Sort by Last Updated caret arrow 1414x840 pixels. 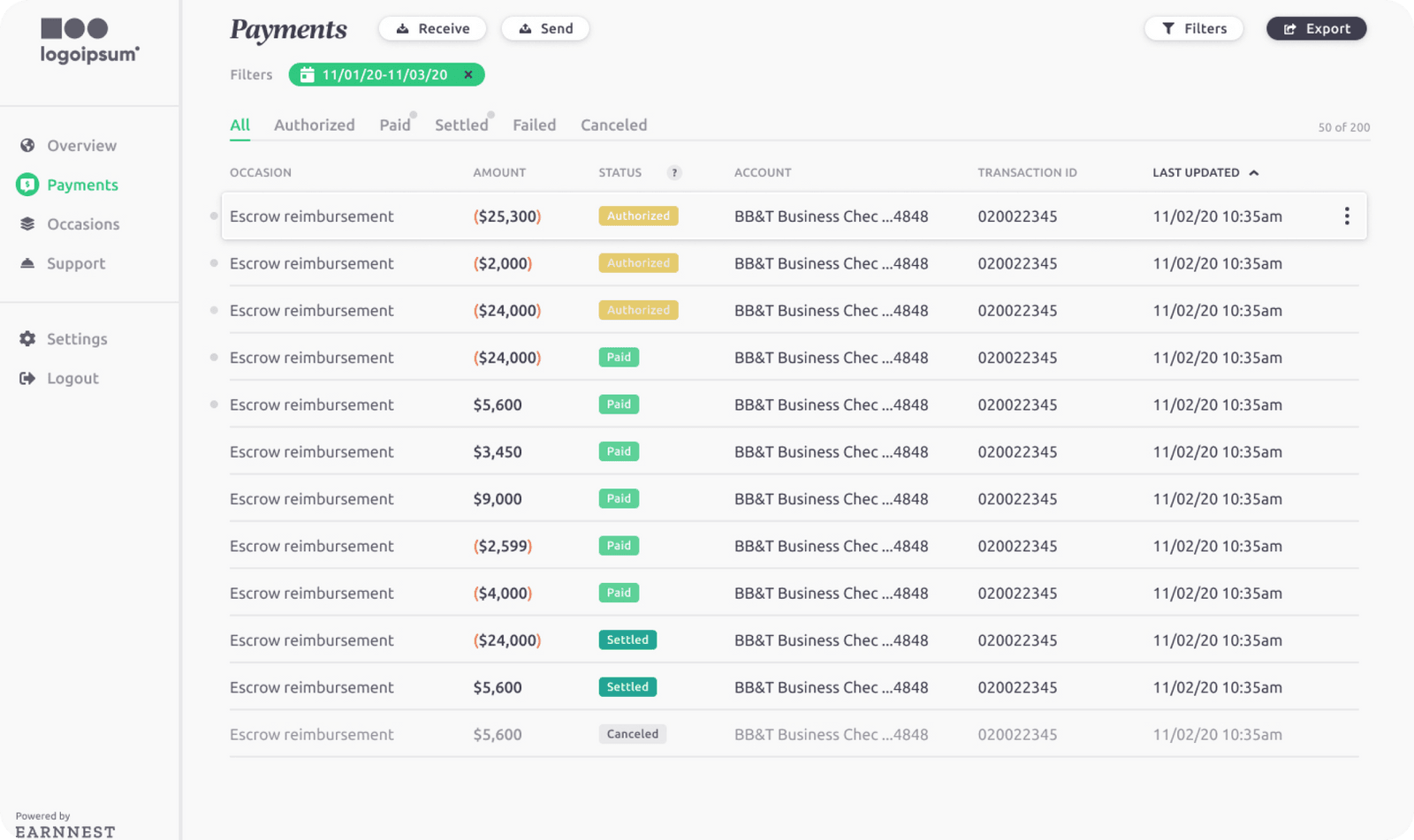coord(1254,173)
